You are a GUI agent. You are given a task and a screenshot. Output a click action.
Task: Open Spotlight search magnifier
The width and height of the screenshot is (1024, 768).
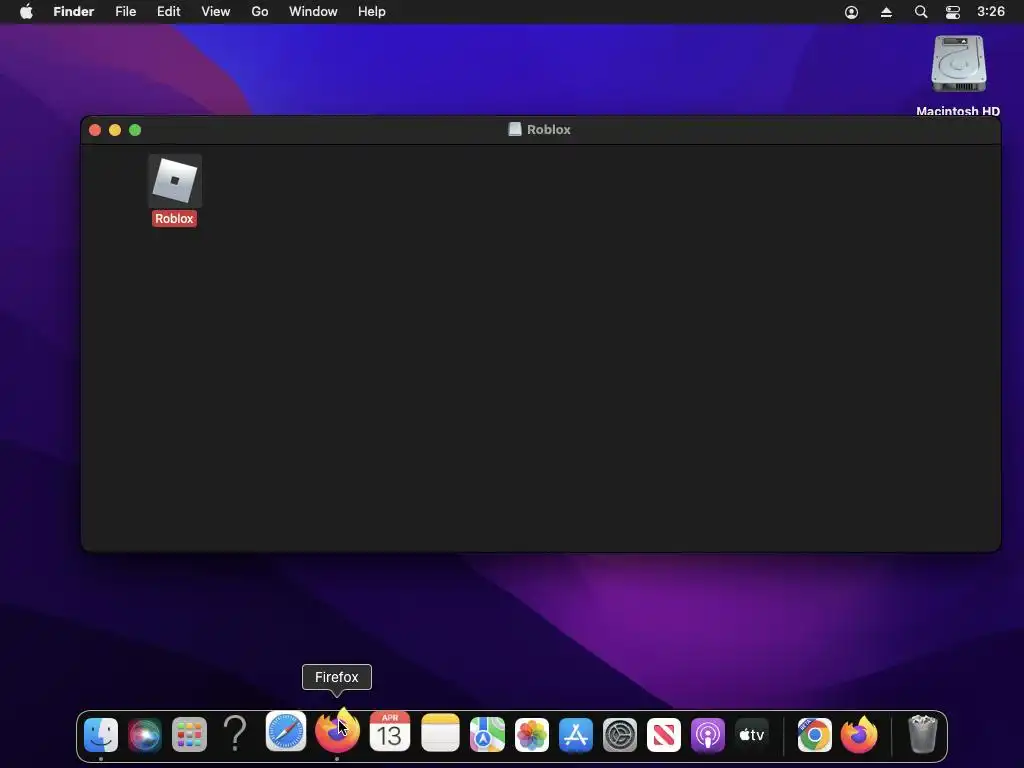(921, 12)
